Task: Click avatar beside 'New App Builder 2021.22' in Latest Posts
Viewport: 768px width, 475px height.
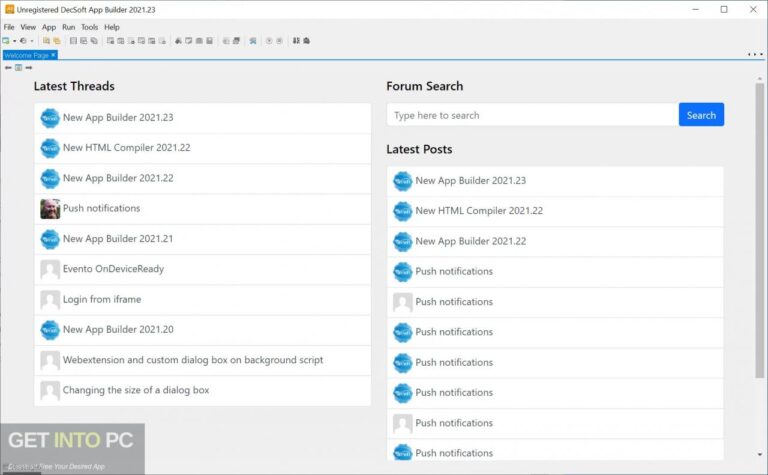Action: coord(403,241)
